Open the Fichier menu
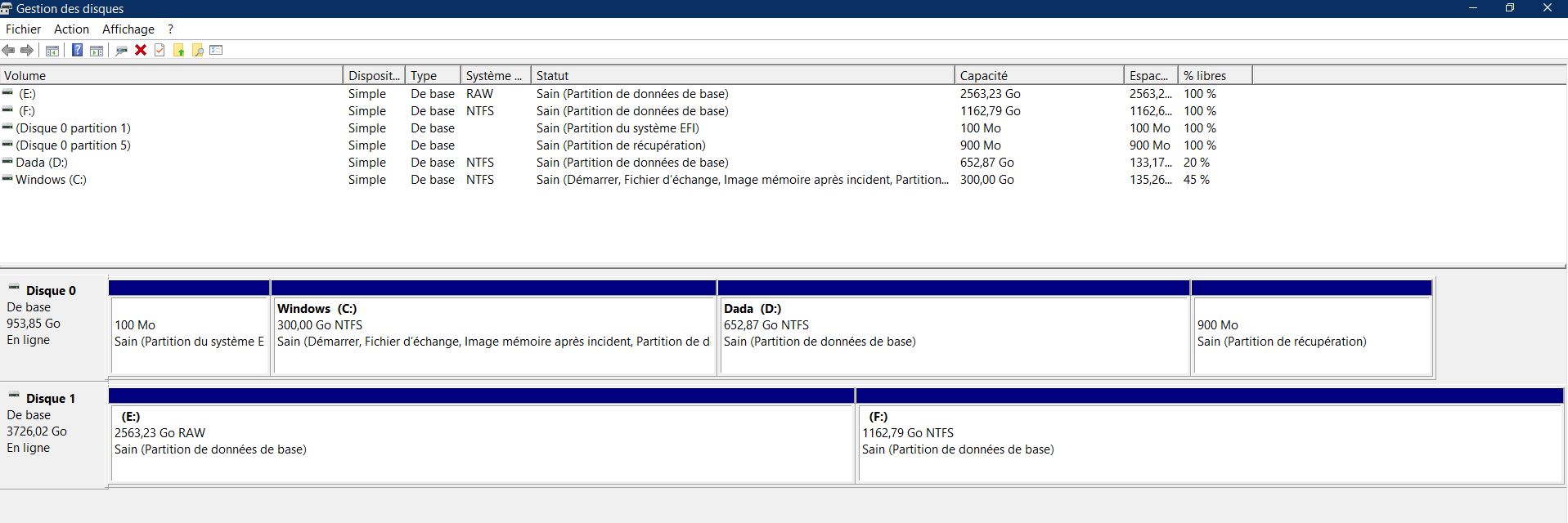Screen dimensions: 1568x523 click(23, 29)
